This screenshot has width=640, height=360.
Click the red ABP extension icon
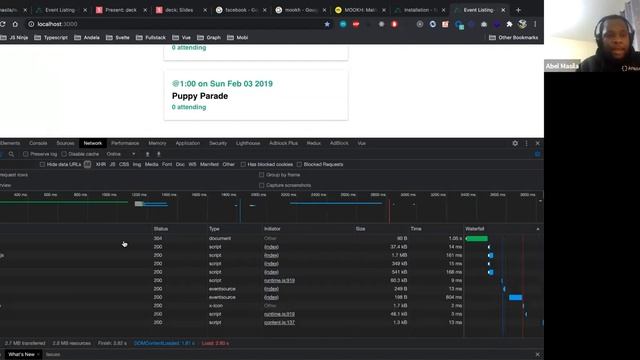tap(356, 24)
